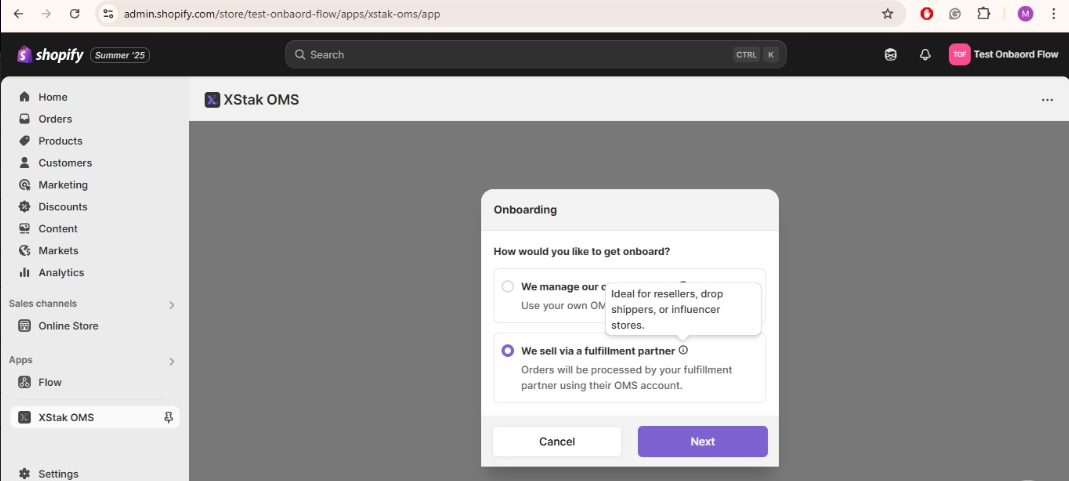The image size is (1069, 481).
Task: Click the info icon beside fulfillment partner option
Action: tap(683, 350)
